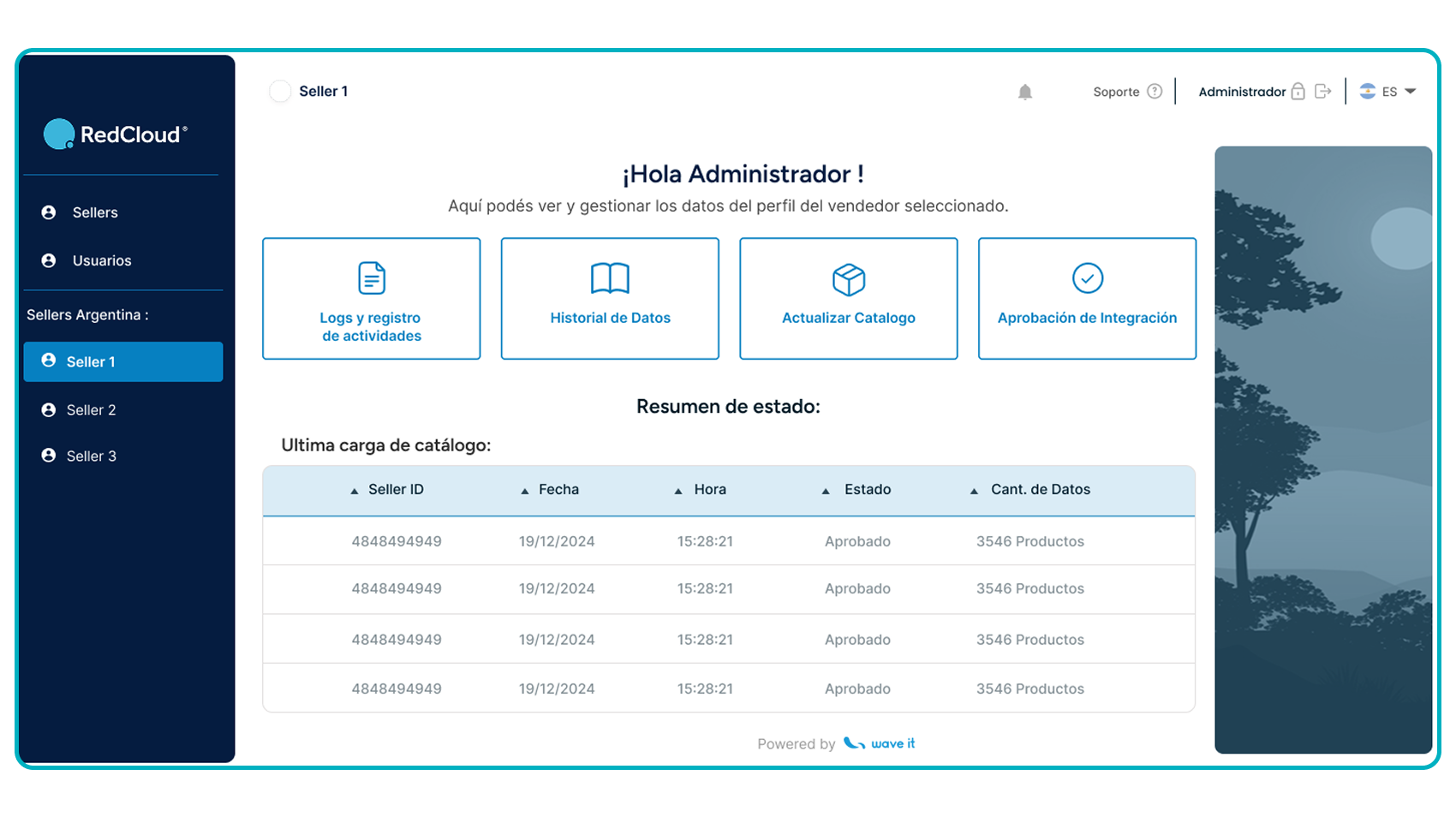The height and width of the screenshot is (817, 1456).
Task: Open the Soporte help question-mark icon
Action: coord(1155,91)
